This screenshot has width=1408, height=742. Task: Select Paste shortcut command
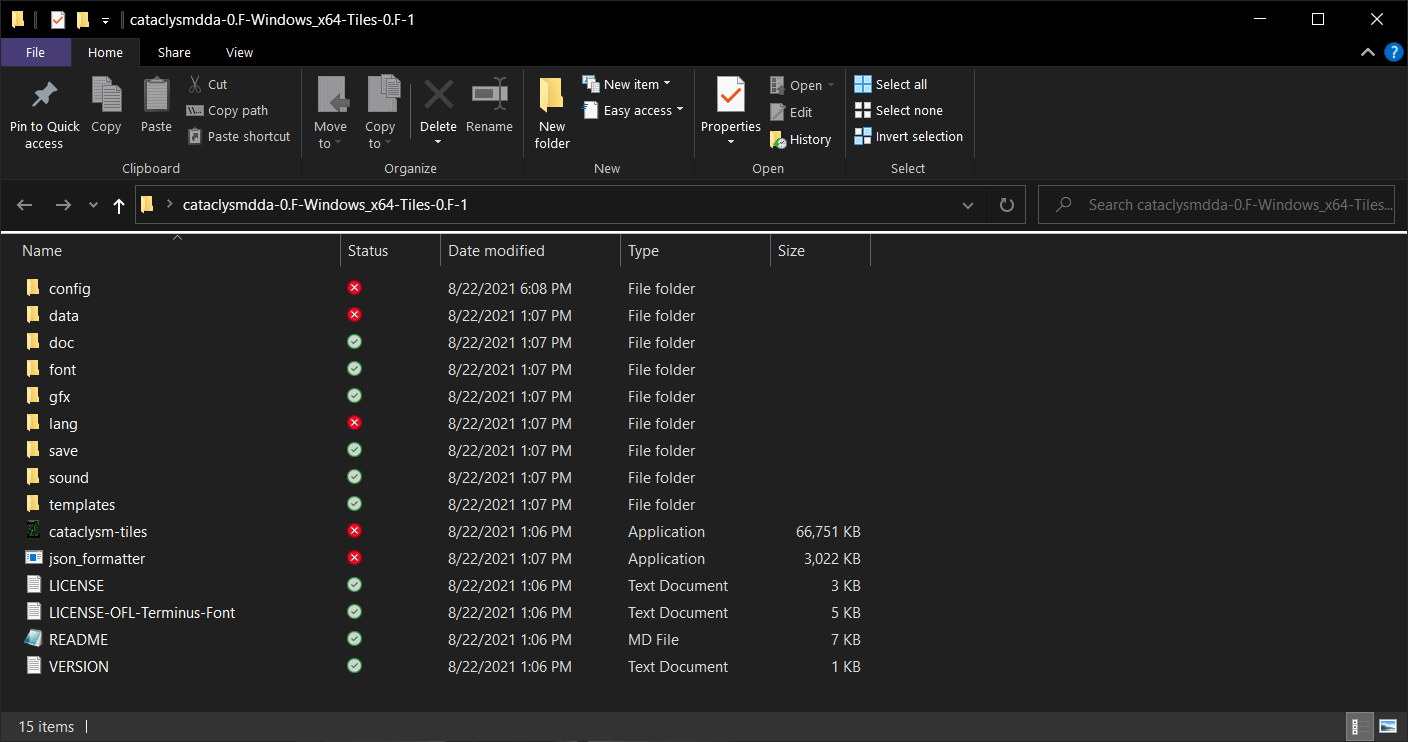point(239,137)
